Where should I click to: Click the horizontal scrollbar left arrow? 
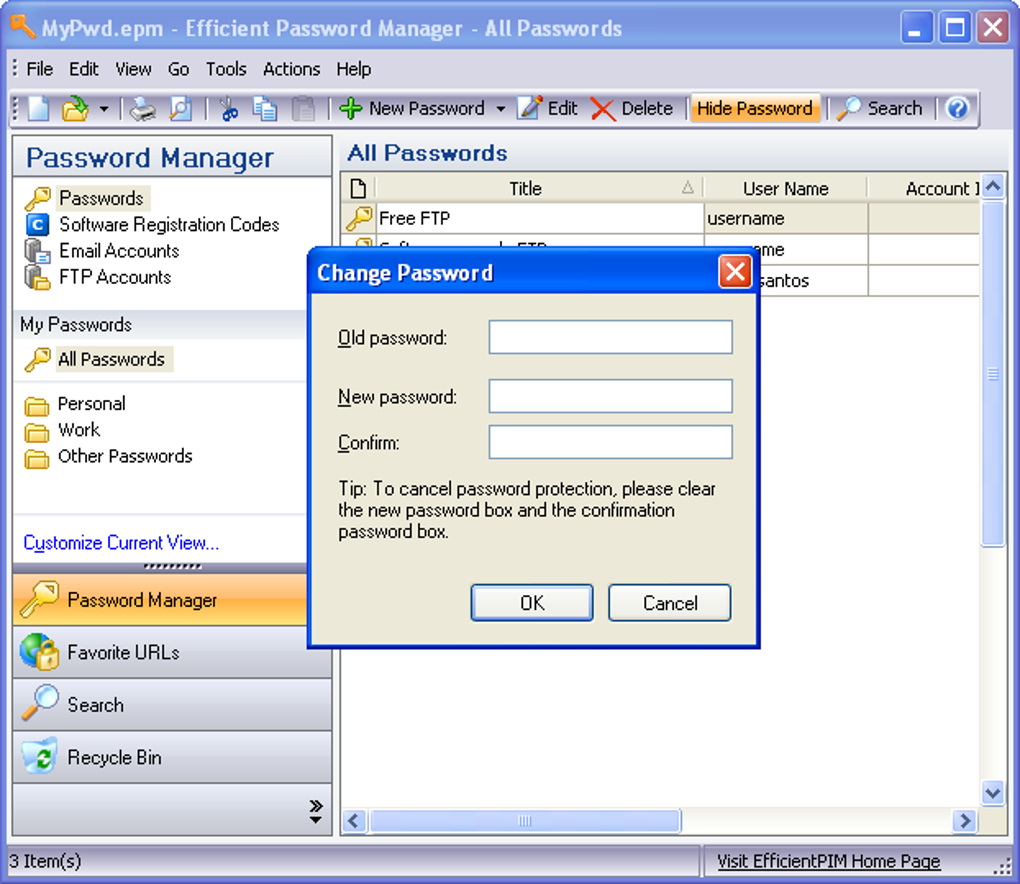(354, 821)
